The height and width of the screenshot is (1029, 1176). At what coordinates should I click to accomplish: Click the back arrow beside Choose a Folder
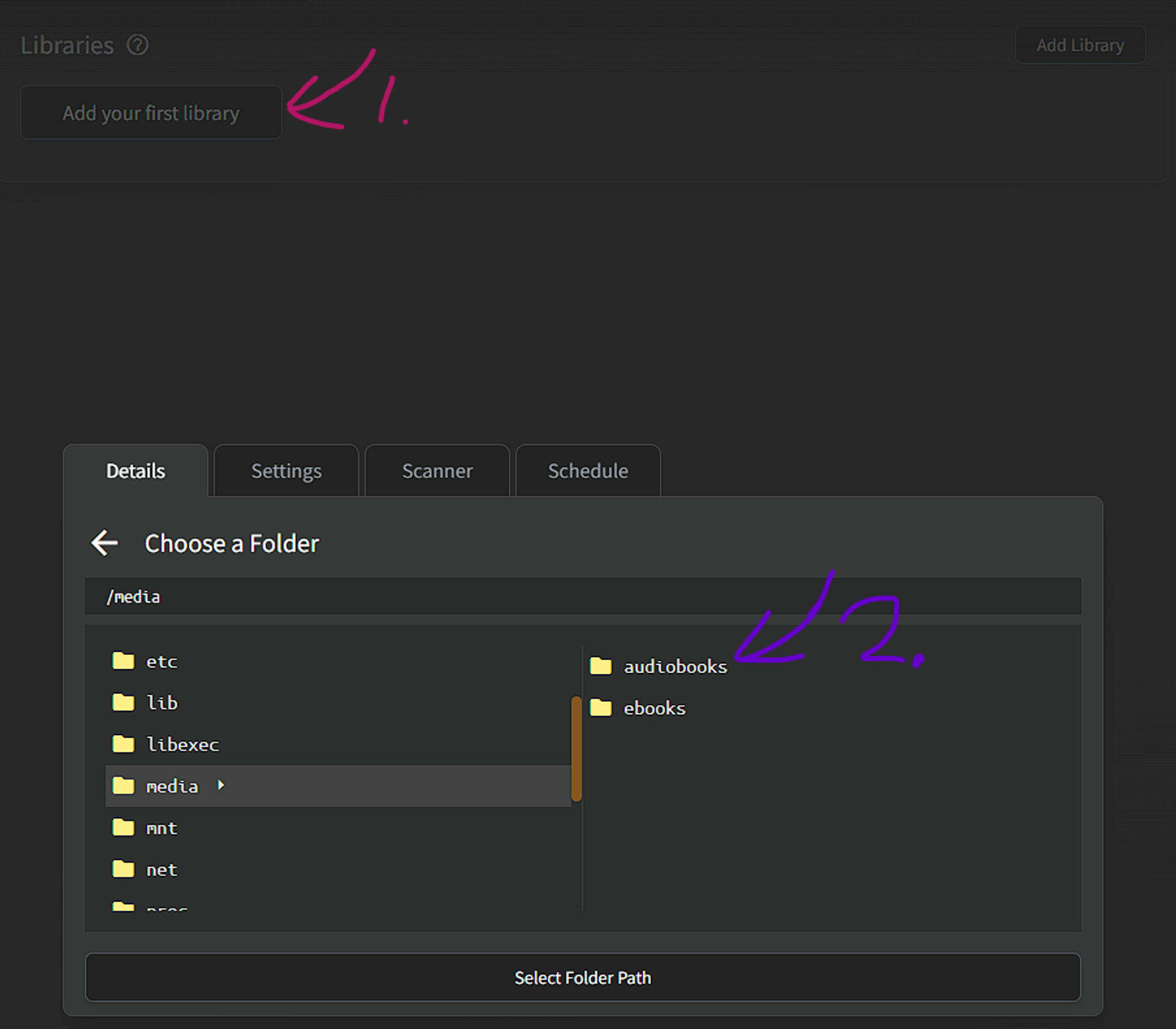[105, 543]
